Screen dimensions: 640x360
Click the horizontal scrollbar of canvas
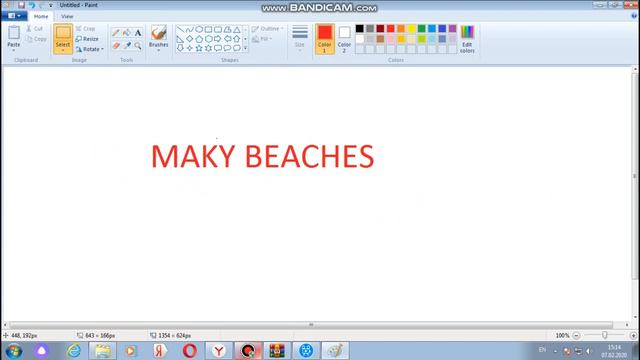tap(311, 325)
